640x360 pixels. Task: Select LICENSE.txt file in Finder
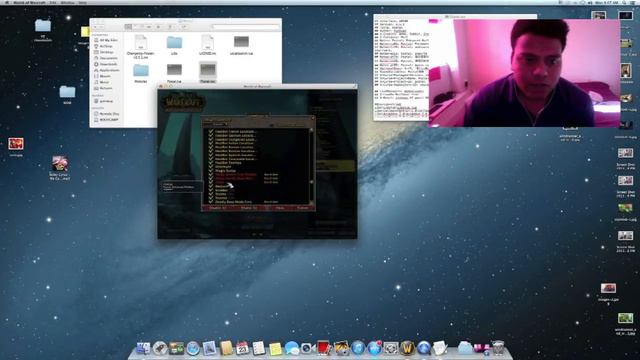[207, 44]
